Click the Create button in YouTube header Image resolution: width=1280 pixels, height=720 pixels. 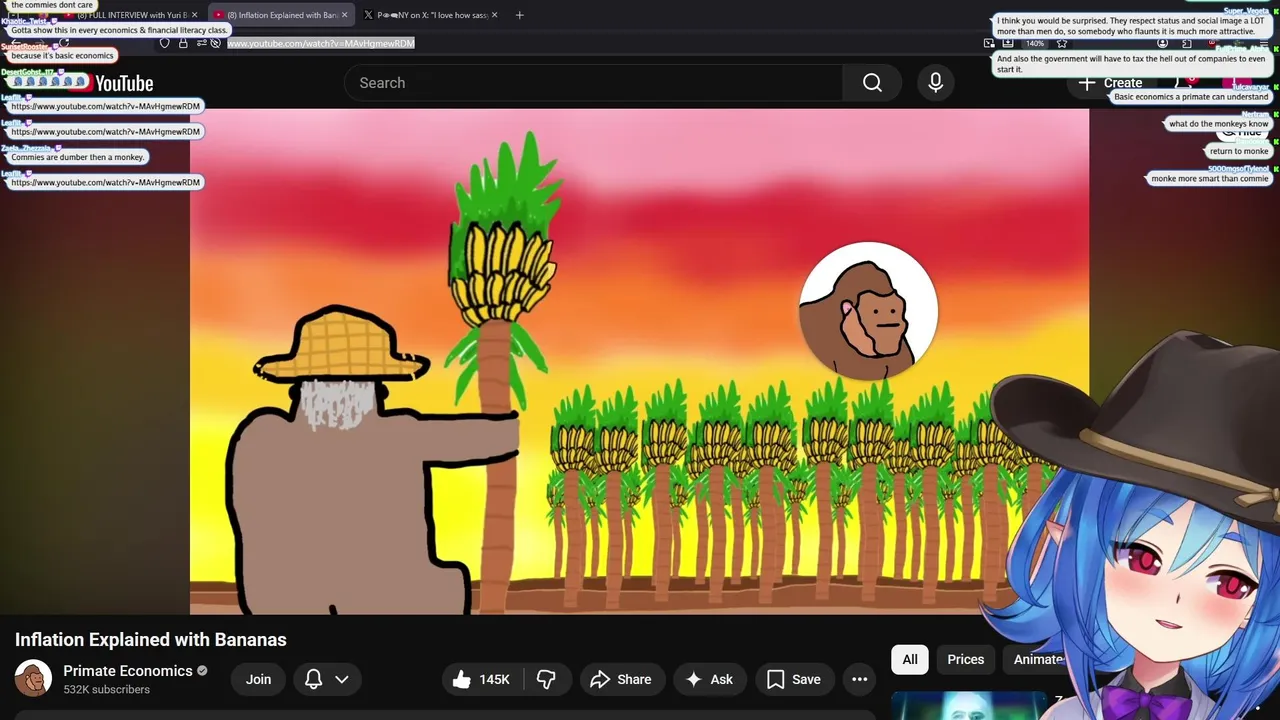(1110, 83)
